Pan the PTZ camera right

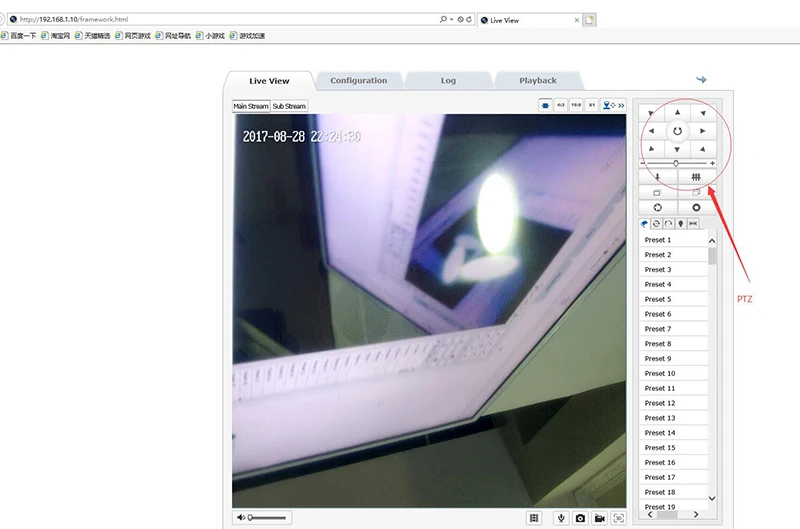(703, 131)
